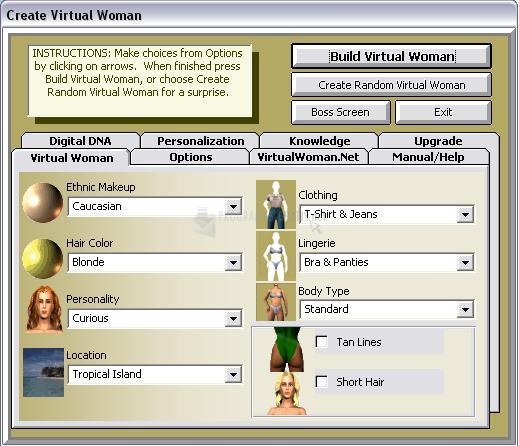The height and width of the screenshot is (446, 519).
Task: Open the Clothing dropdown showing T-Shirt & Jeans
Action: 465,215
